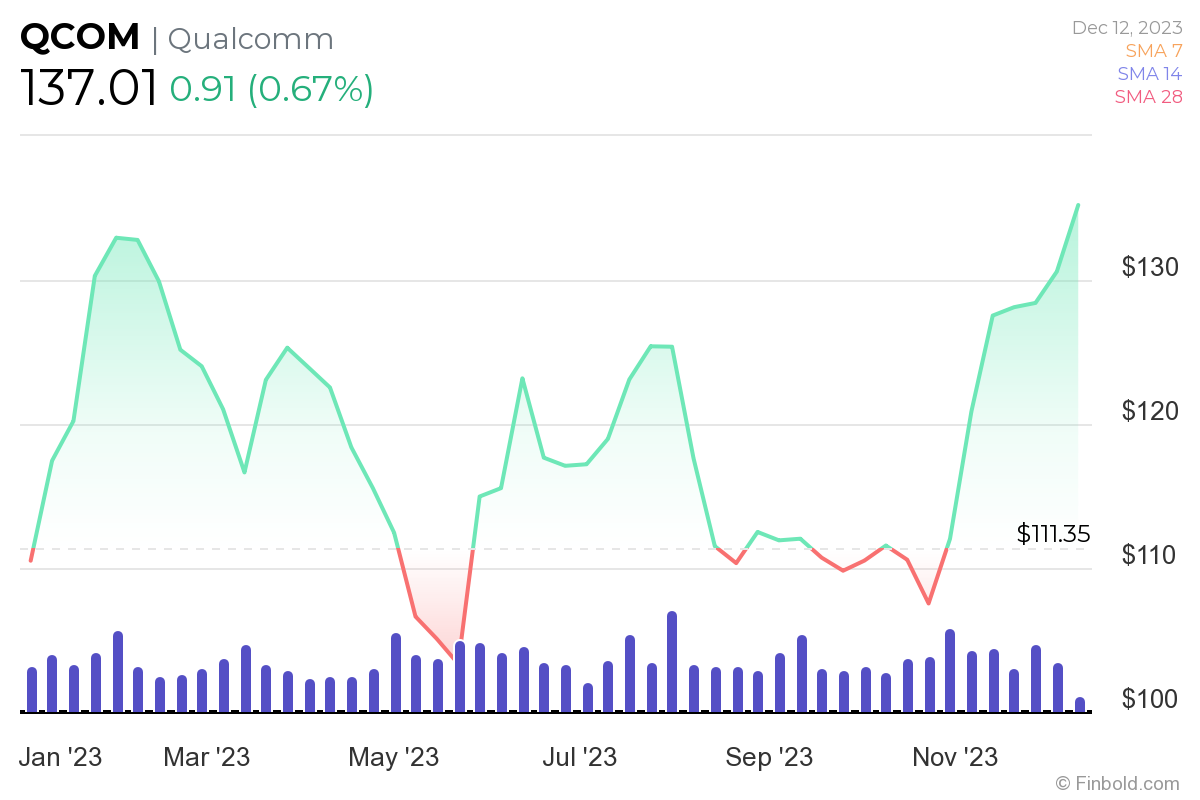Viewport: 1200px width, 800px height.
Task: Click the $110 axis label
Action: click(x=1150, y=555)
